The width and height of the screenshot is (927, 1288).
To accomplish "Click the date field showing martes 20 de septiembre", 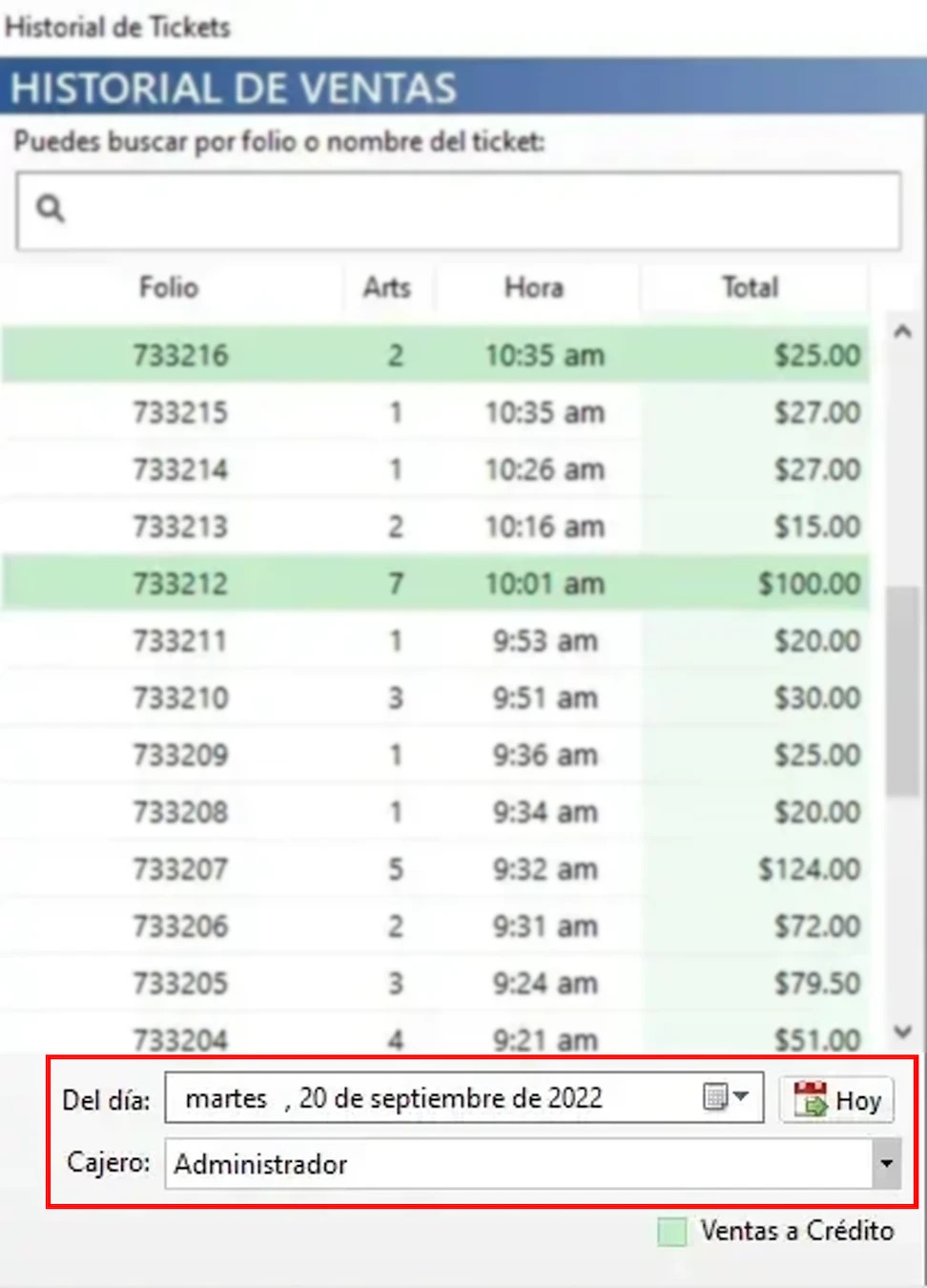I will click(x=429, y=1098).
